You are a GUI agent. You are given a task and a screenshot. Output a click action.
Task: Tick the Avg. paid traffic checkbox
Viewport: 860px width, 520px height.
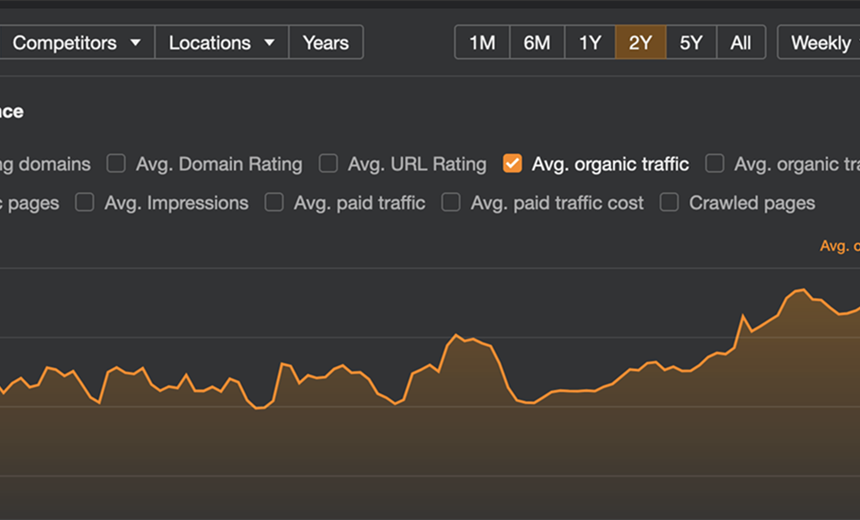[274, 202]
